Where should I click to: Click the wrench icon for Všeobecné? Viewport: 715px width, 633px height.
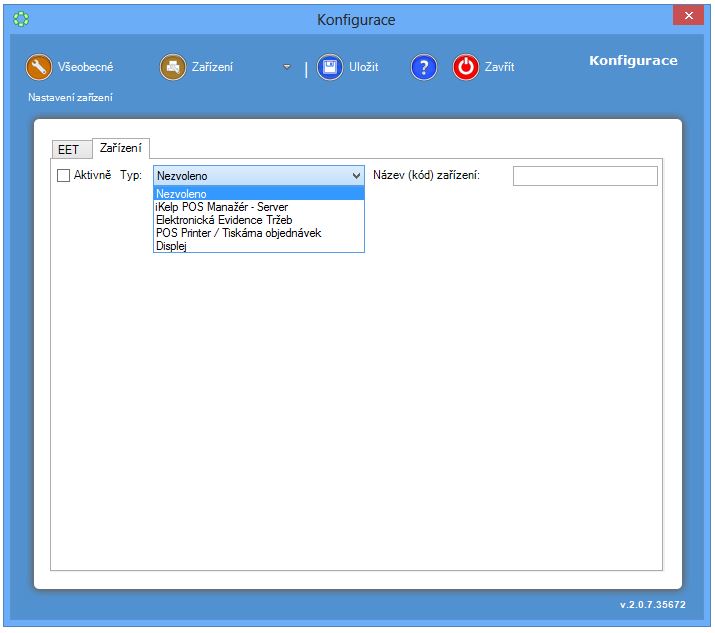tap(39, 67)
